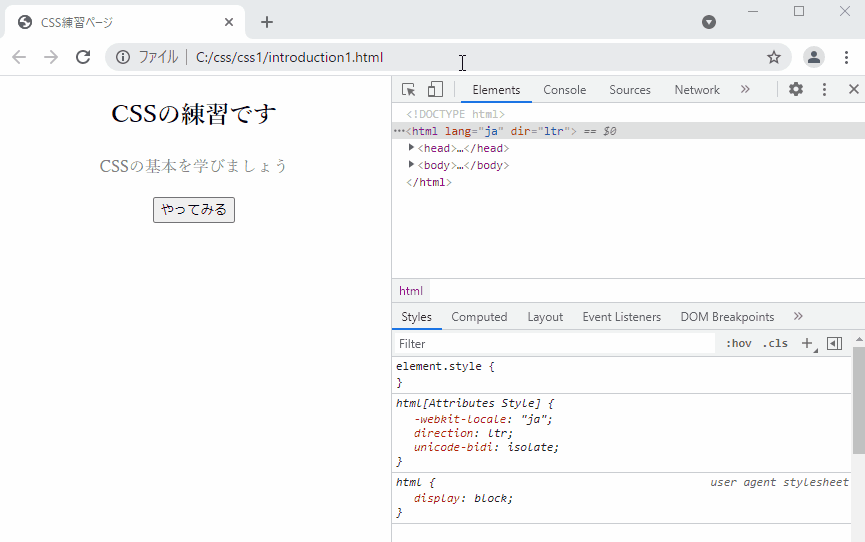Go forward with browser forward arrow
Screen dimensions: 865x542
(51, 57)
